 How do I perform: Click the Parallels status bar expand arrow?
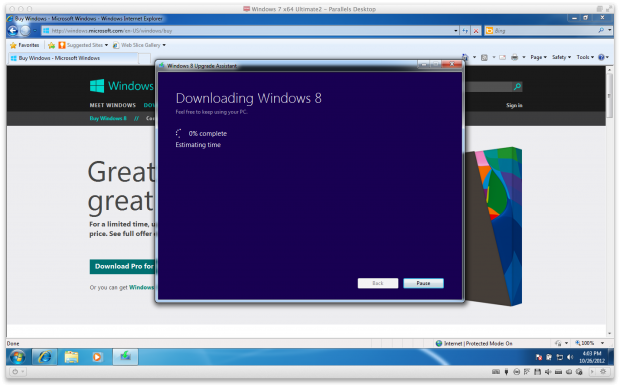(x=592, y=372)
